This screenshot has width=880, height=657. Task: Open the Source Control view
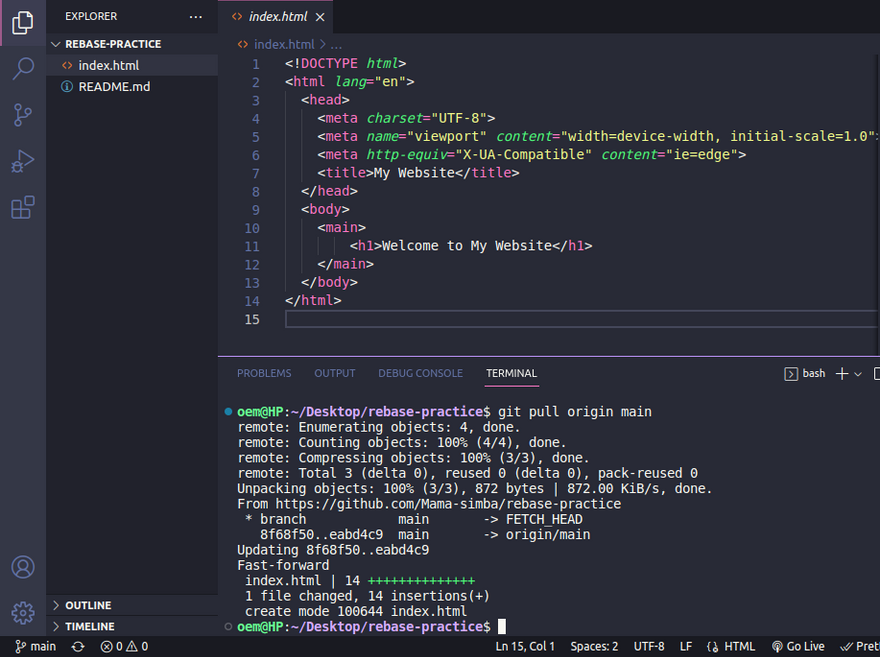coord(22,115)
